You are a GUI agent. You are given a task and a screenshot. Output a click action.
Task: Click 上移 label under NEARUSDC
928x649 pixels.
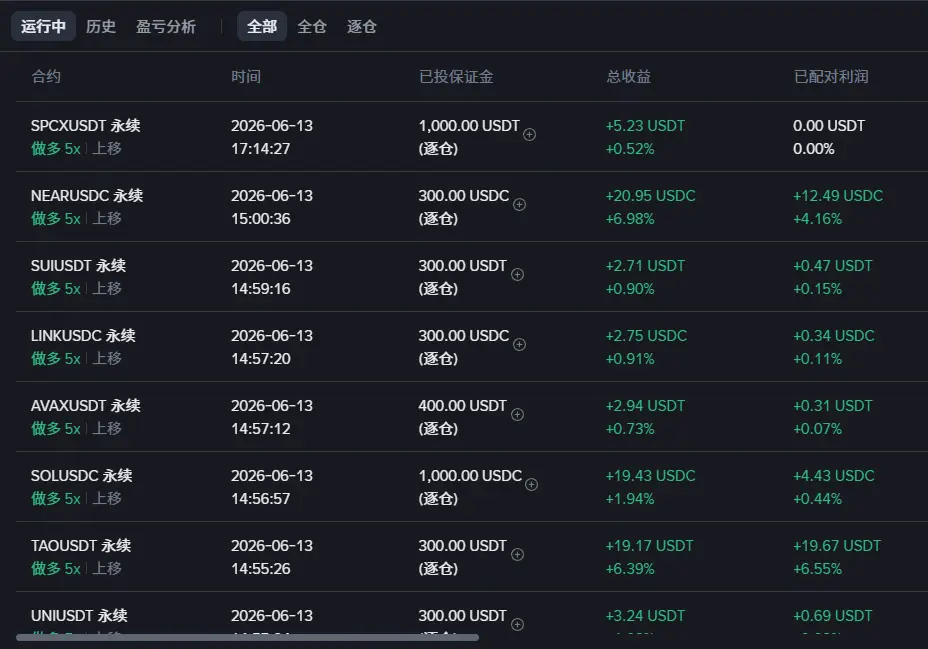tap(107, 218)
